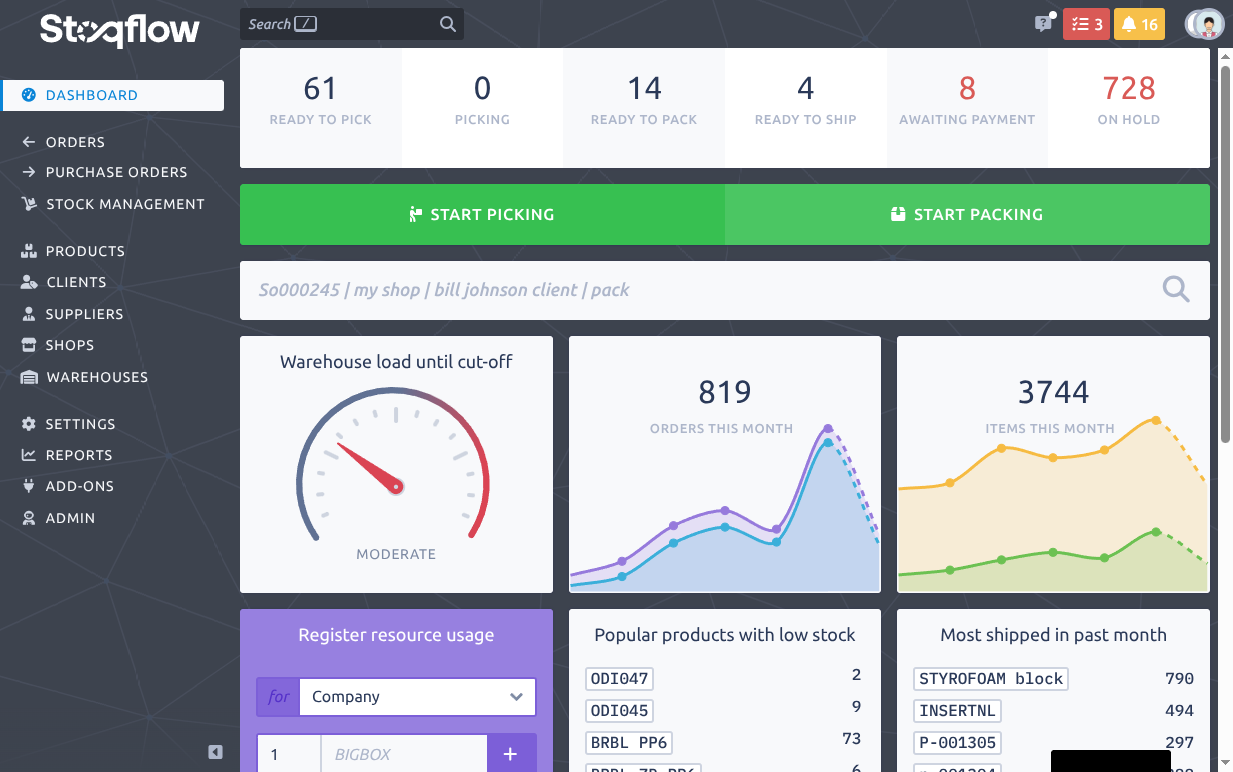
Task: Open the user profile avatar menu
Action: pyautogui.click(x=1205, y=23)
